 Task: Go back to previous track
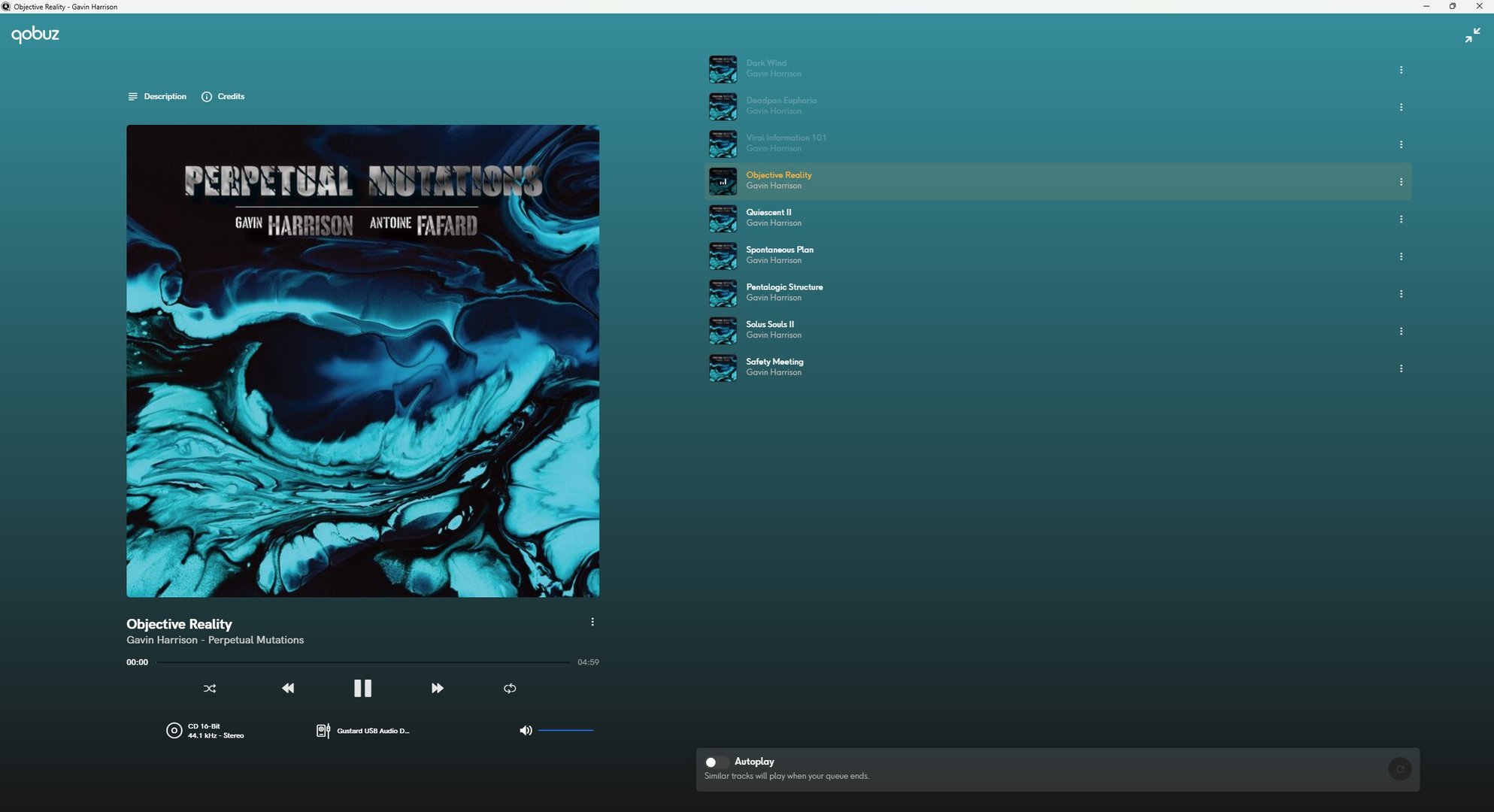pos(288,688)
